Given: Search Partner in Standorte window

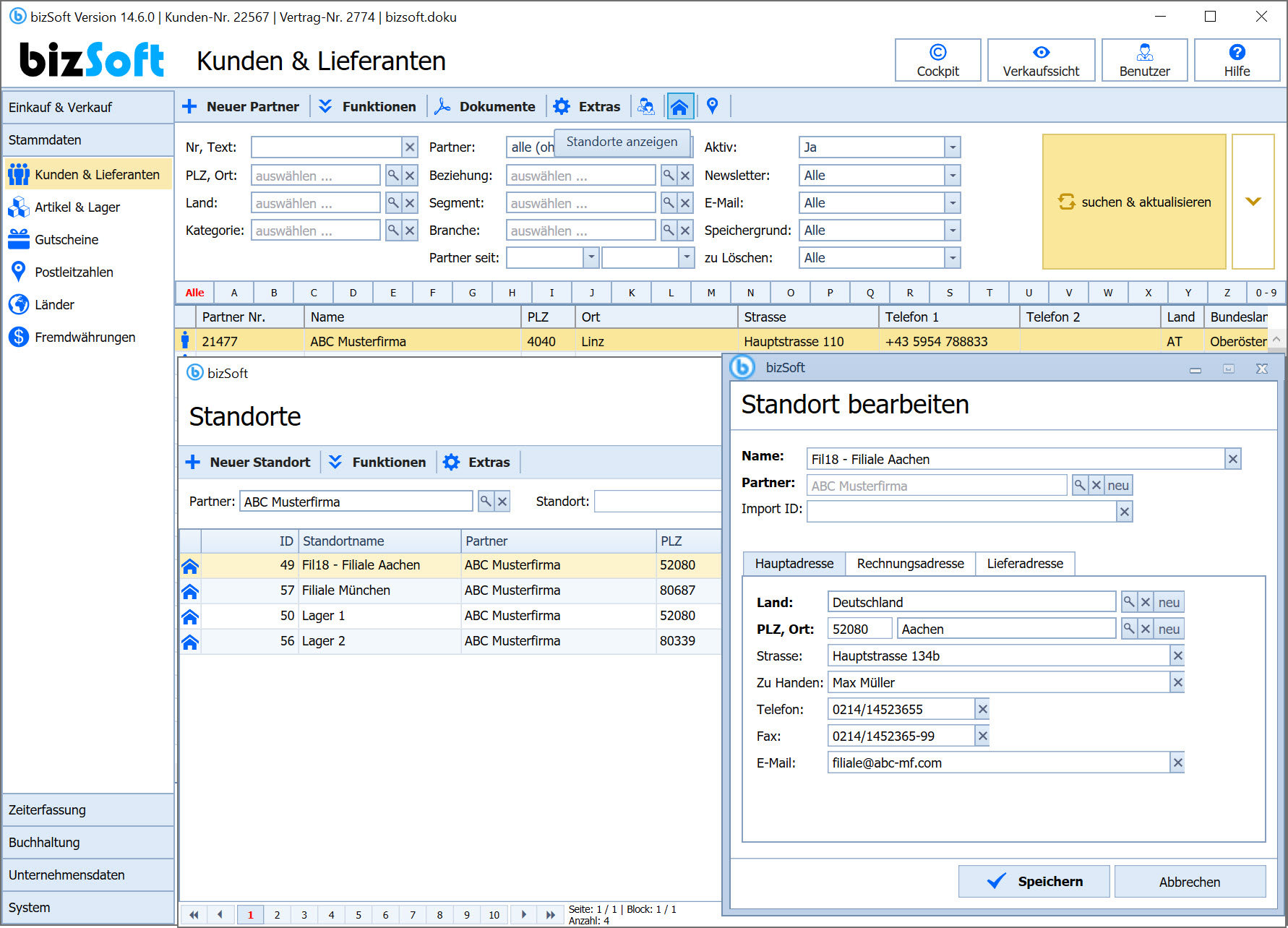Looking at the screenshot, I should pos(486,502).
